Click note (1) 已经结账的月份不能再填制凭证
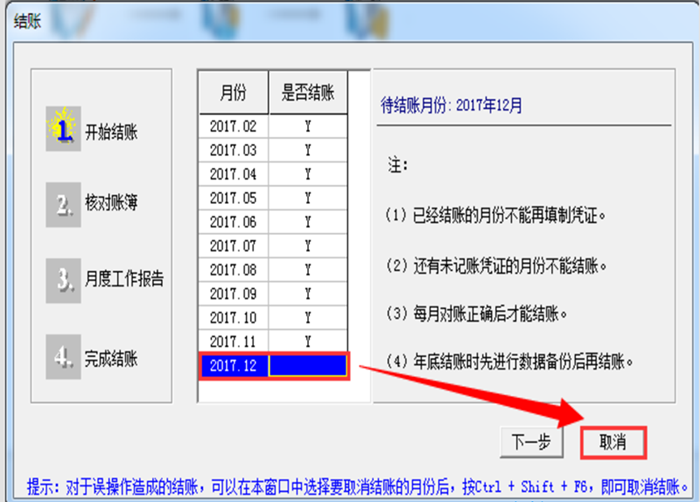The image size is (700, 502). pos(496,216)
